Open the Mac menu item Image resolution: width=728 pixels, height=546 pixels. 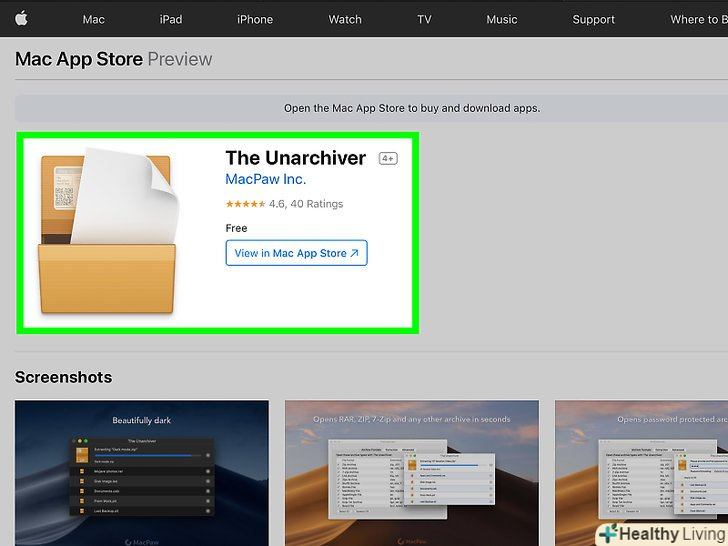pos(93,20)
